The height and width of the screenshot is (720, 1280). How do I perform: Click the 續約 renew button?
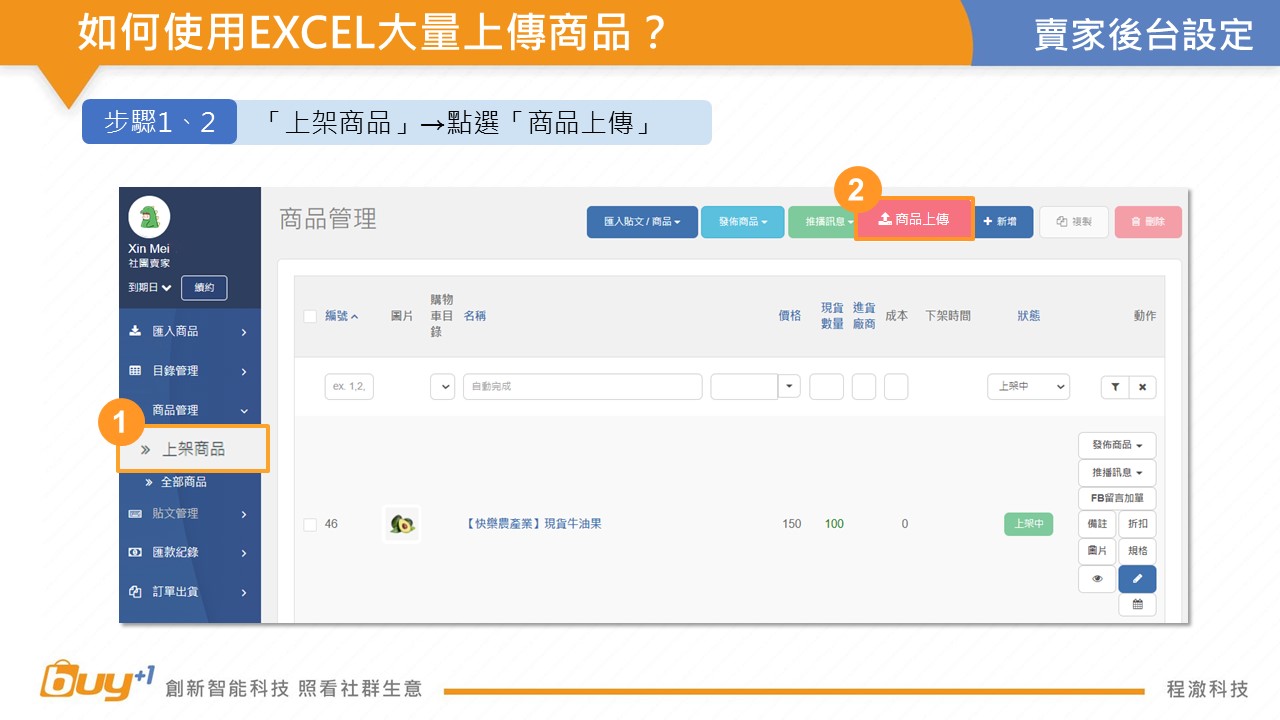pos(204,288)
